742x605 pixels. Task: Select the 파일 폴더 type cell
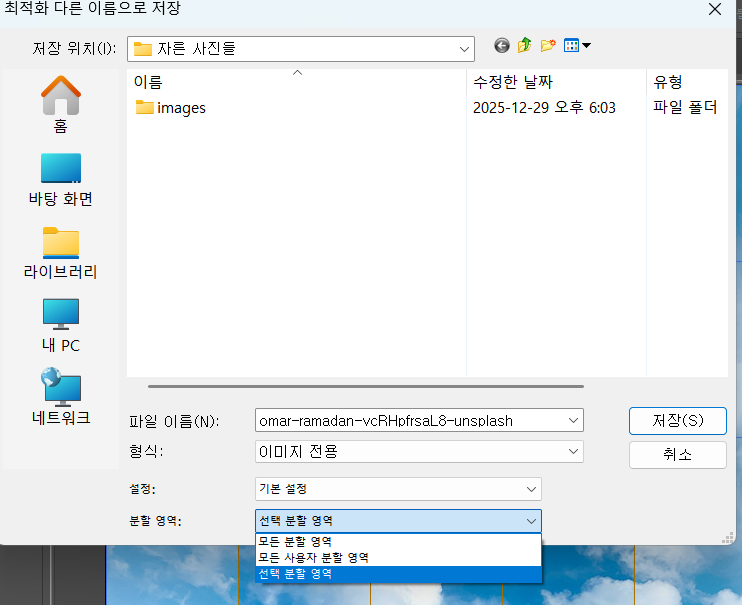[x=685, y=107]
